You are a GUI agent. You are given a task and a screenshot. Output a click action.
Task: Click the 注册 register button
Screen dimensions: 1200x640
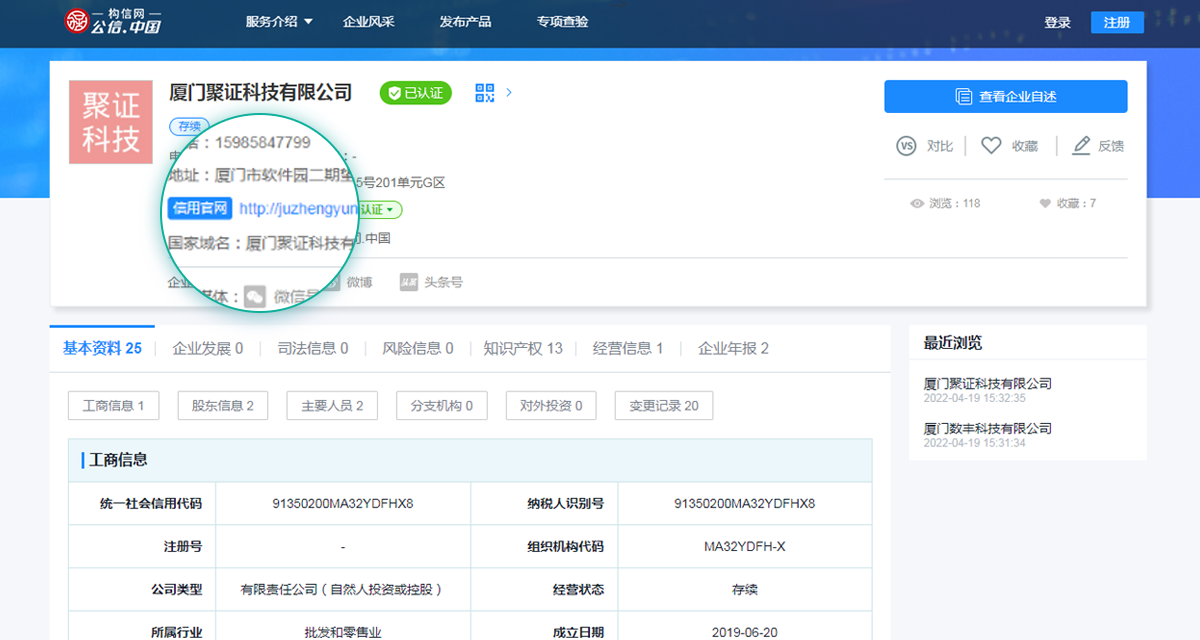[1117, 23]
